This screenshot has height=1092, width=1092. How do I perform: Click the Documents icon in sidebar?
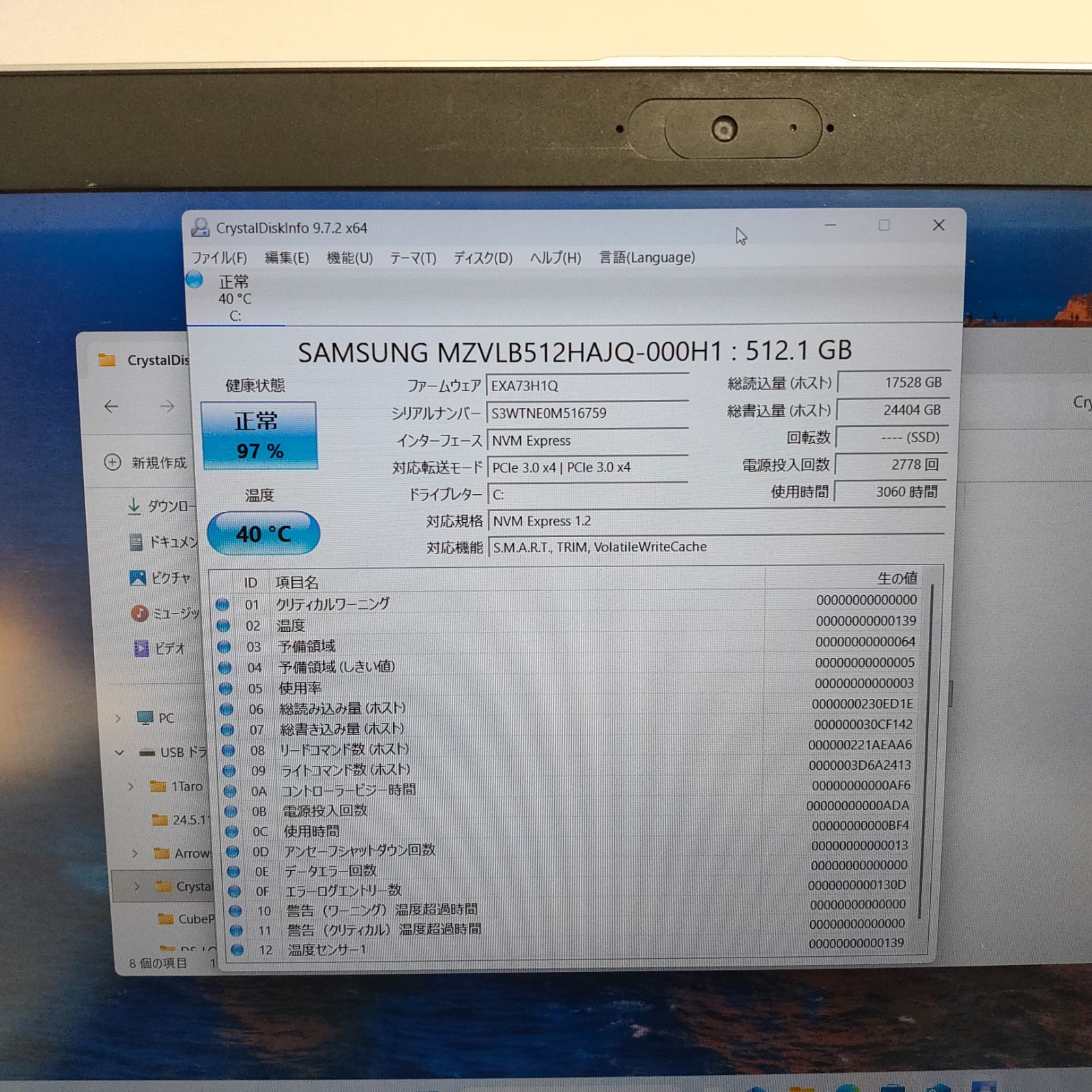(x=136, y=542)
